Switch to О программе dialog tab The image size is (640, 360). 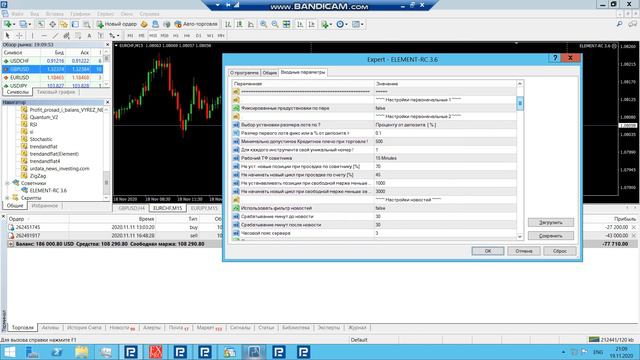(244, 73)
